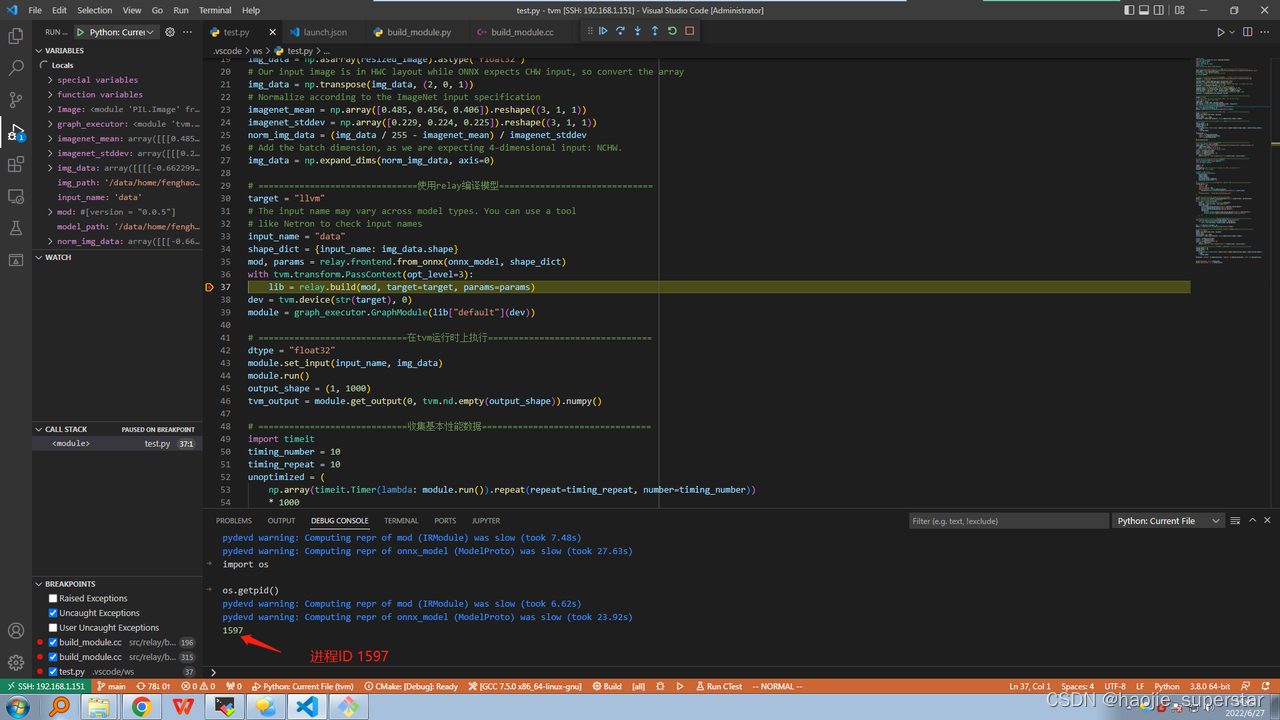The width and height of the screenshot is (1280, 720).
Task: Open the Explorer view in activity bar
Action: point(15,36)
